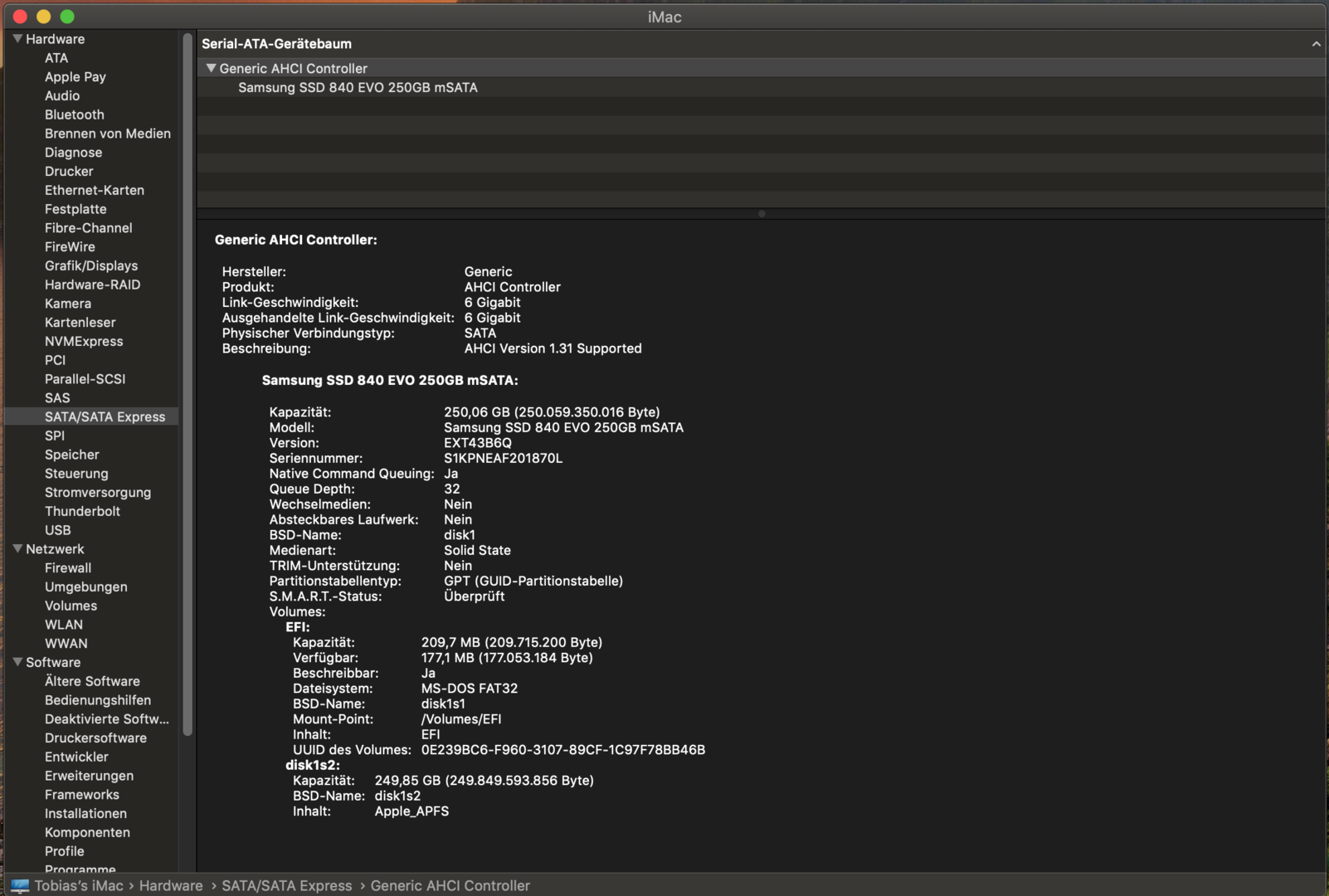Open Fibre-Channel hardware entry
The height and width of the screenshot is (896, 1329).
[89, 228]
